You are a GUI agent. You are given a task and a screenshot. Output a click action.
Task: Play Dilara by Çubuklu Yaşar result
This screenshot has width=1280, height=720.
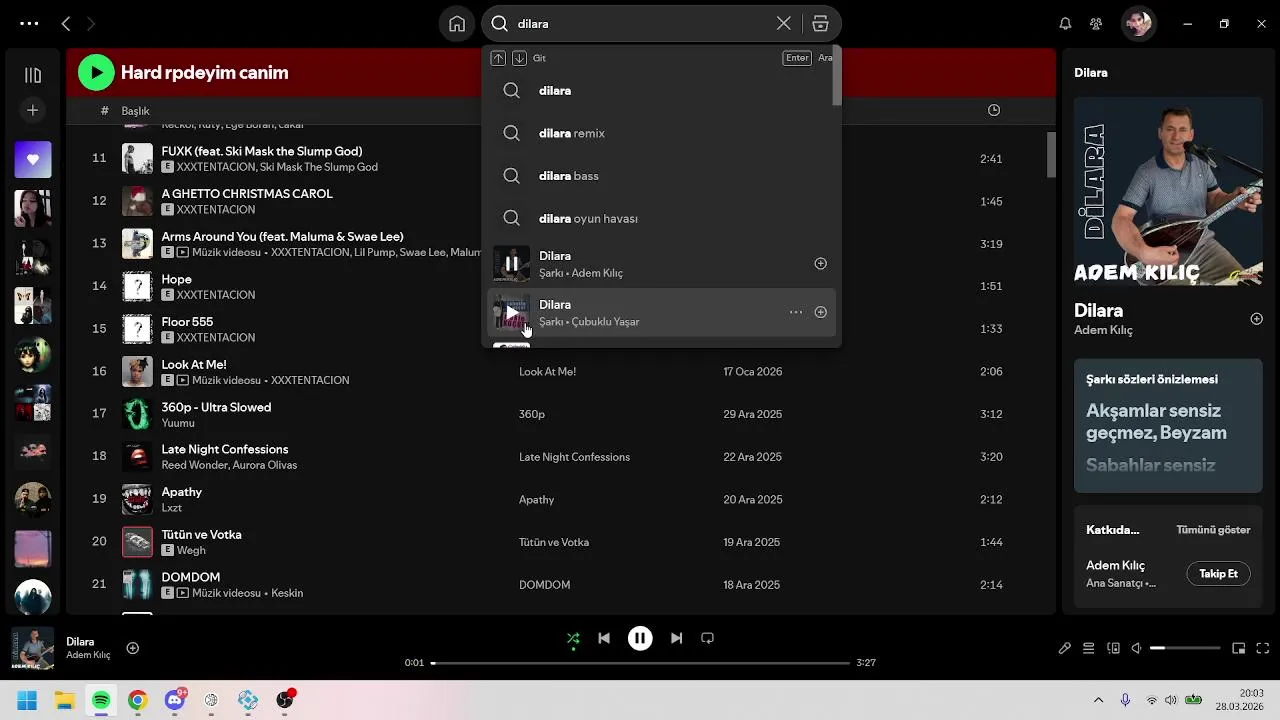coord(511,313)
